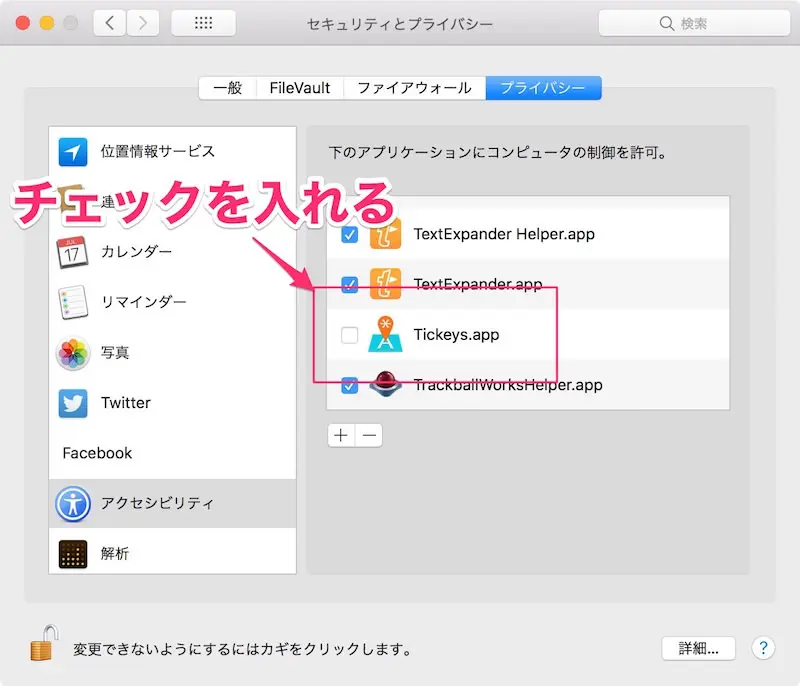The image size is (800, 686).
Task: Select the プライバシー tab
Action: (x=543, y=88)
